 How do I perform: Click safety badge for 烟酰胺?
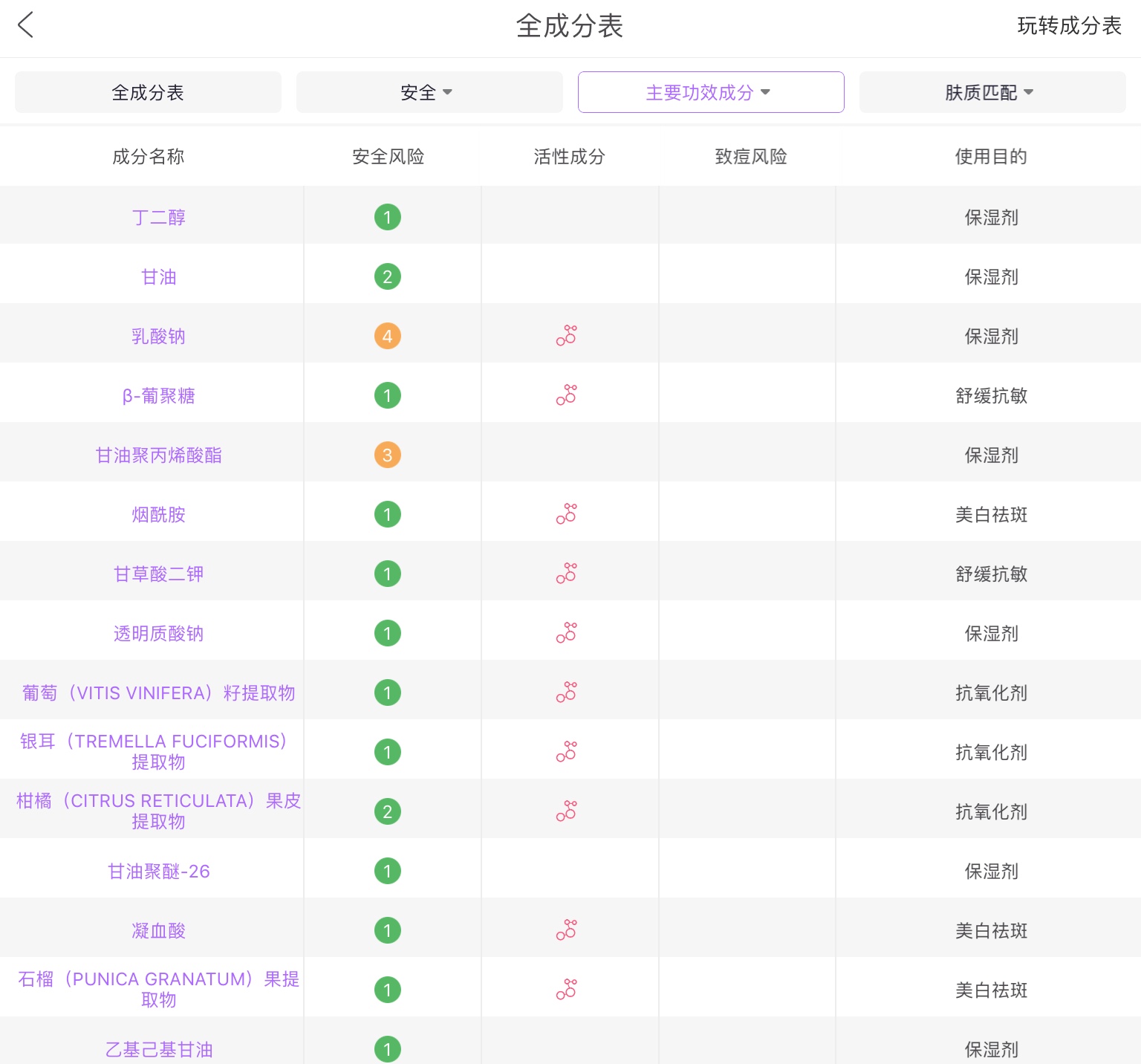tap(387, 514)
